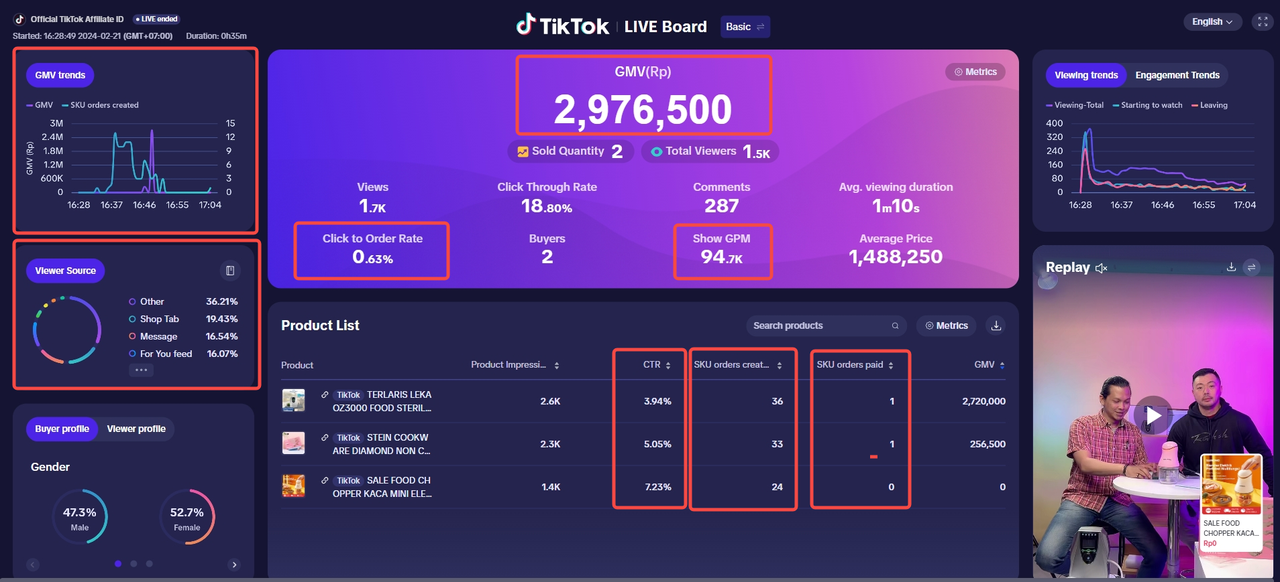Click the Message 16.54% source row
Screen dimensions: 1280x582
point(184,336)
